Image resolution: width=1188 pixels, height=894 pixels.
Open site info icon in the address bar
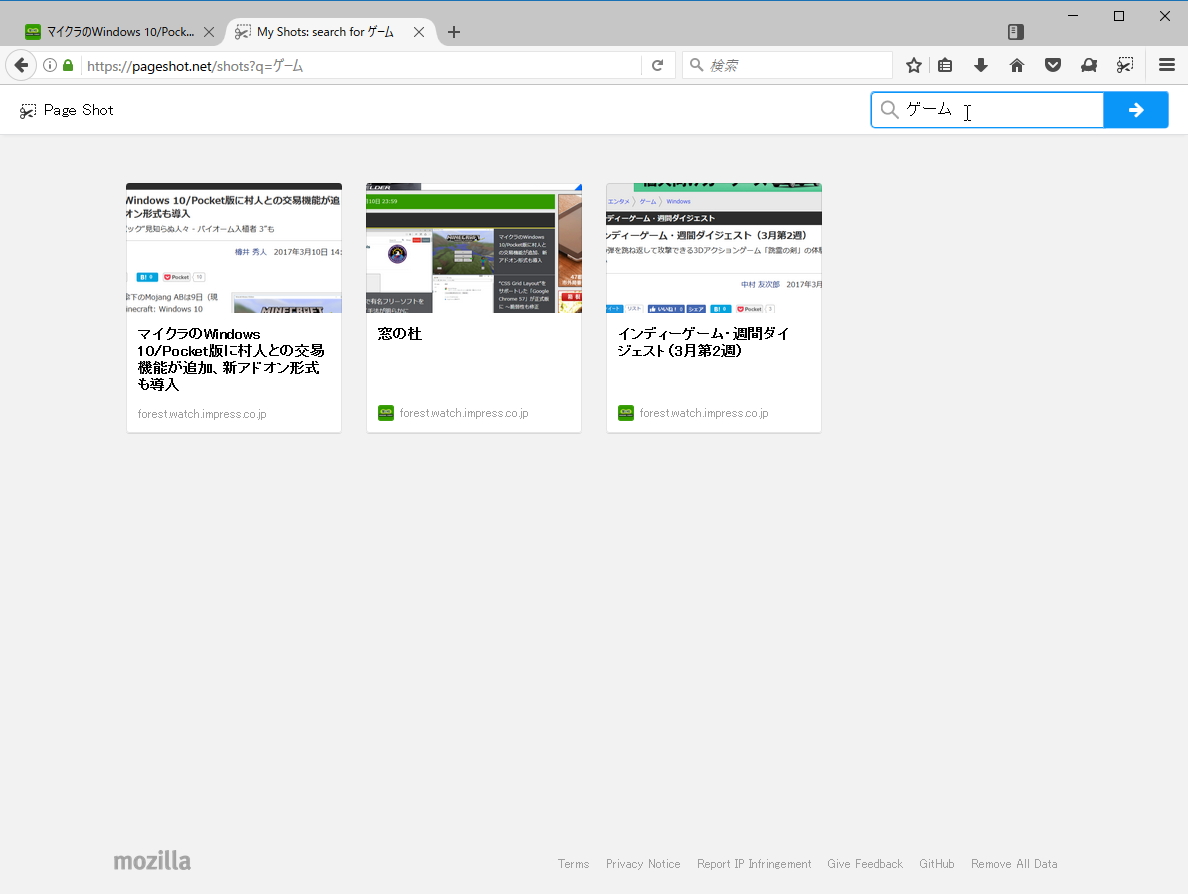[50, 65]
